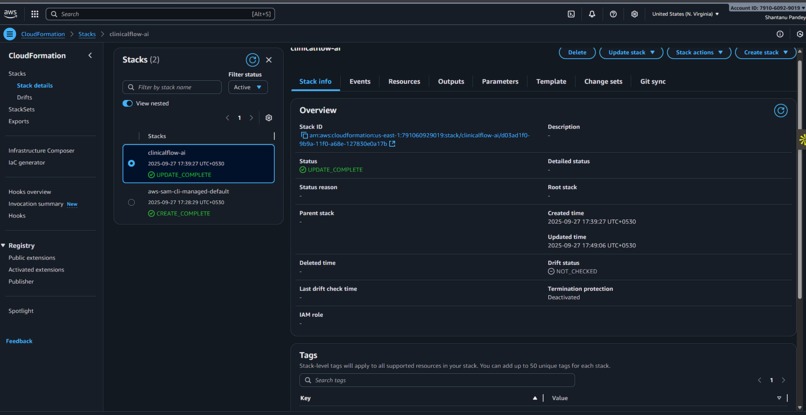This screenshot has width=806, height=415.
Task: Toggle the View nested switch
Action: (x=127, y=103)
